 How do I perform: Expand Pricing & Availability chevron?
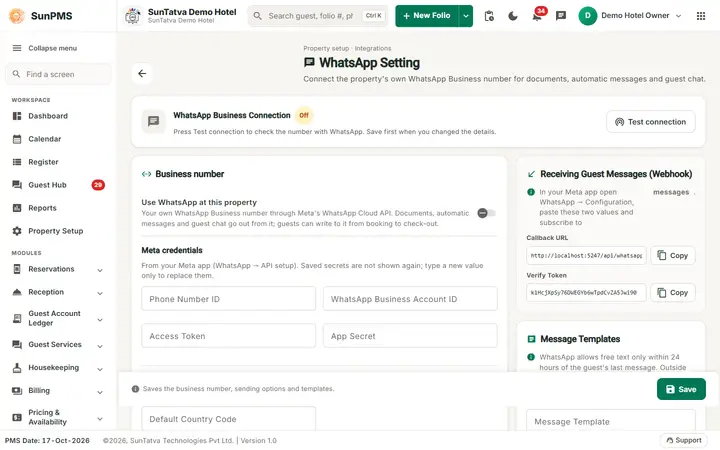coord(100,418)
